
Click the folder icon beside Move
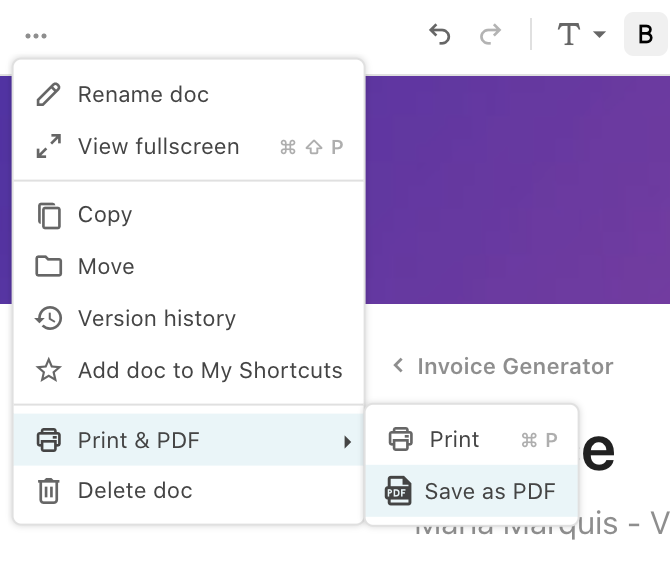coord(48,267)
